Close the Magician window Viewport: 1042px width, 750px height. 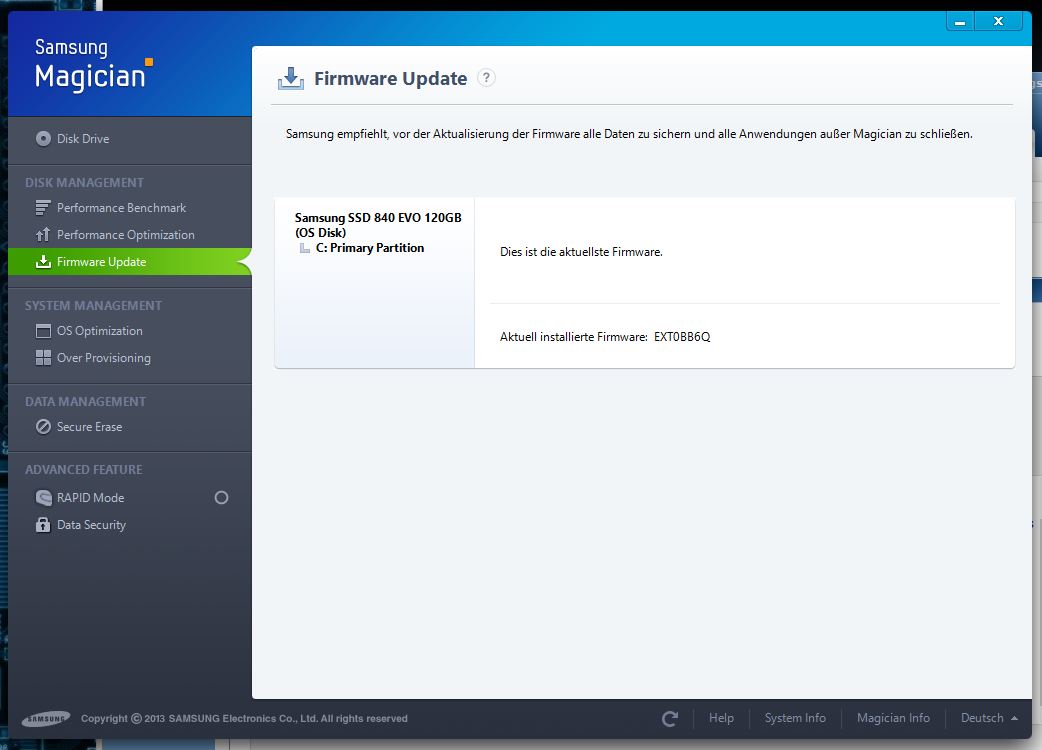tap(998, 22)
